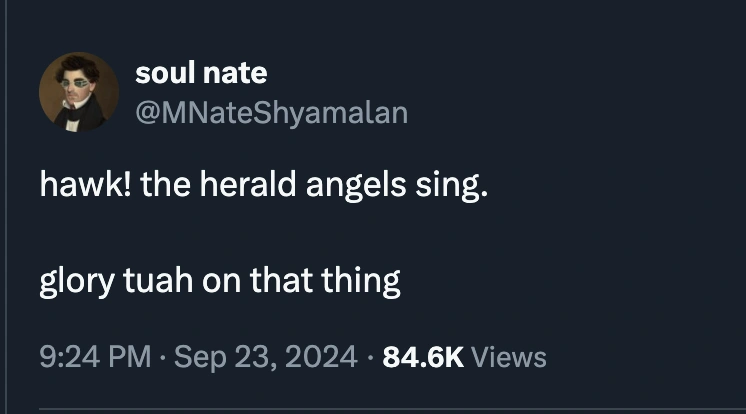Open the "soul nate" display name
Viewport: 746px width, 414px height.
(200, 73)
